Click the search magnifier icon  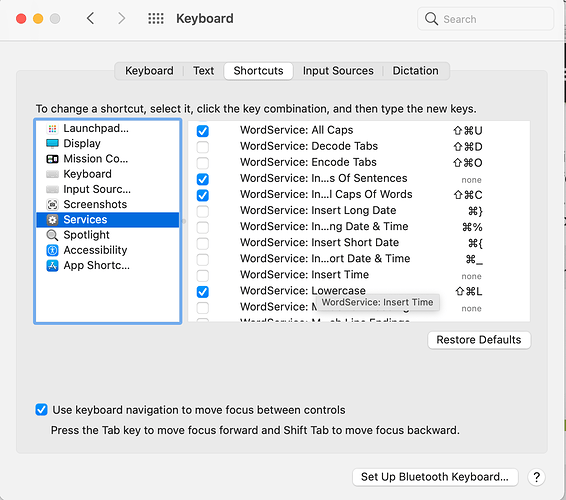(431, 18)
